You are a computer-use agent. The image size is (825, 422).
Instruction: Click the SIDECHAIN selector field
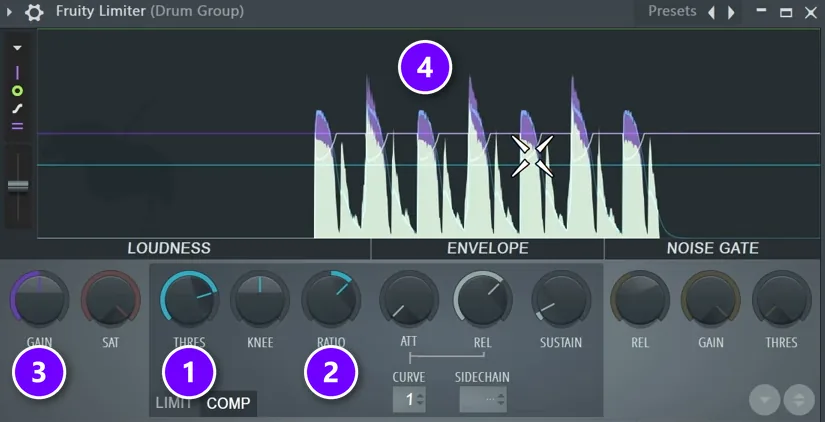(483, 400)
